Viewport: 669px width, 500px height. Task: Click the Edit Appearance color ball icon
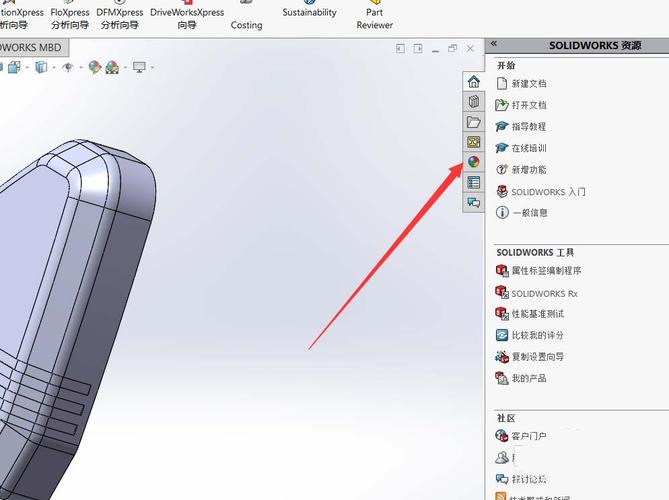pos(94,67)
